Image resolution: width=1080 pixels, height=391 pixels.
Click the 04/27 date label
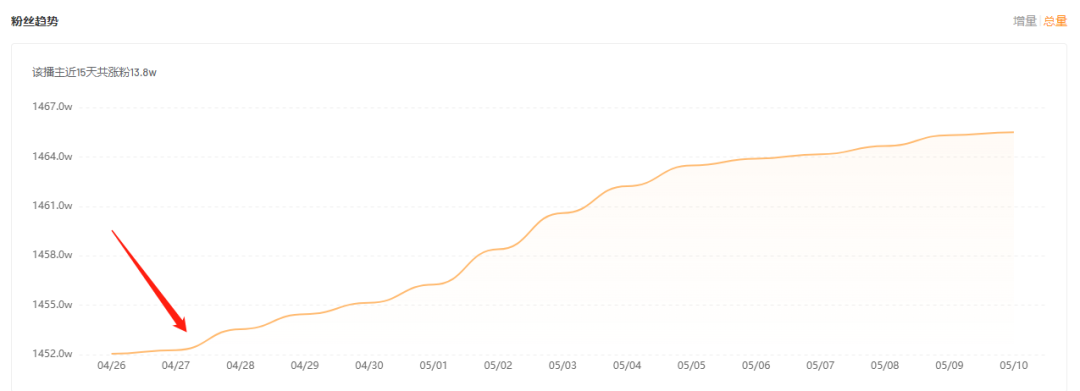point(176,366)
